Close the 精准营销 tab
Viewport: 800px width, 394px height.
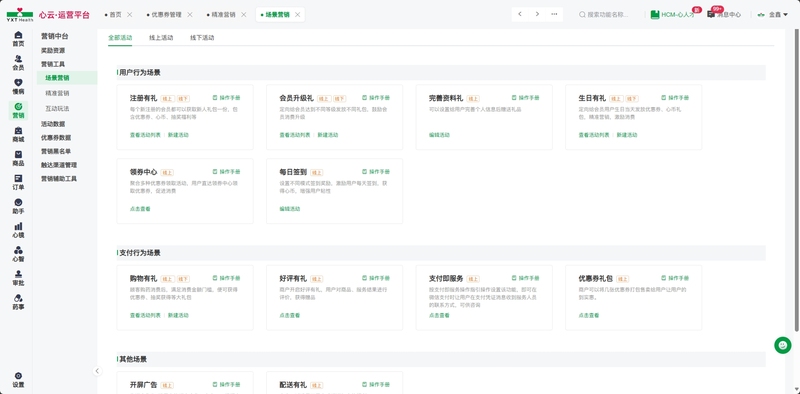[244, 15]
